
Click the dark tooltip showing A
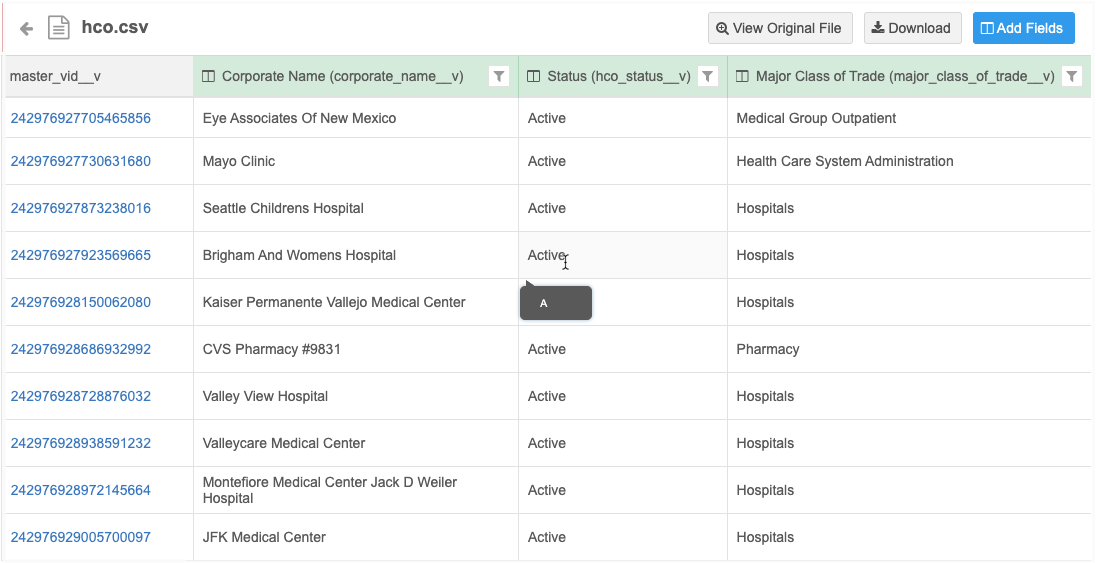pyautogui.click(x=556, y=303)
